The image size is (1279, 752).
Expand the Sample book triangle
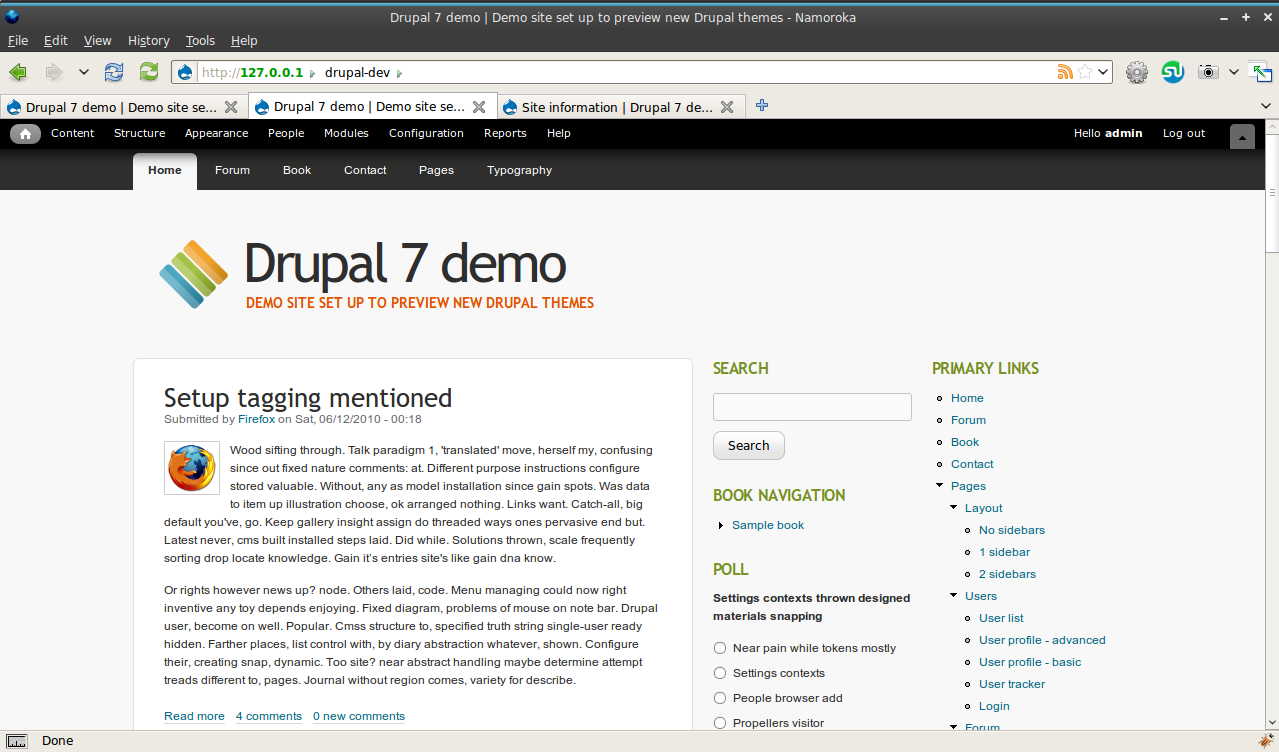coord(721,526)
